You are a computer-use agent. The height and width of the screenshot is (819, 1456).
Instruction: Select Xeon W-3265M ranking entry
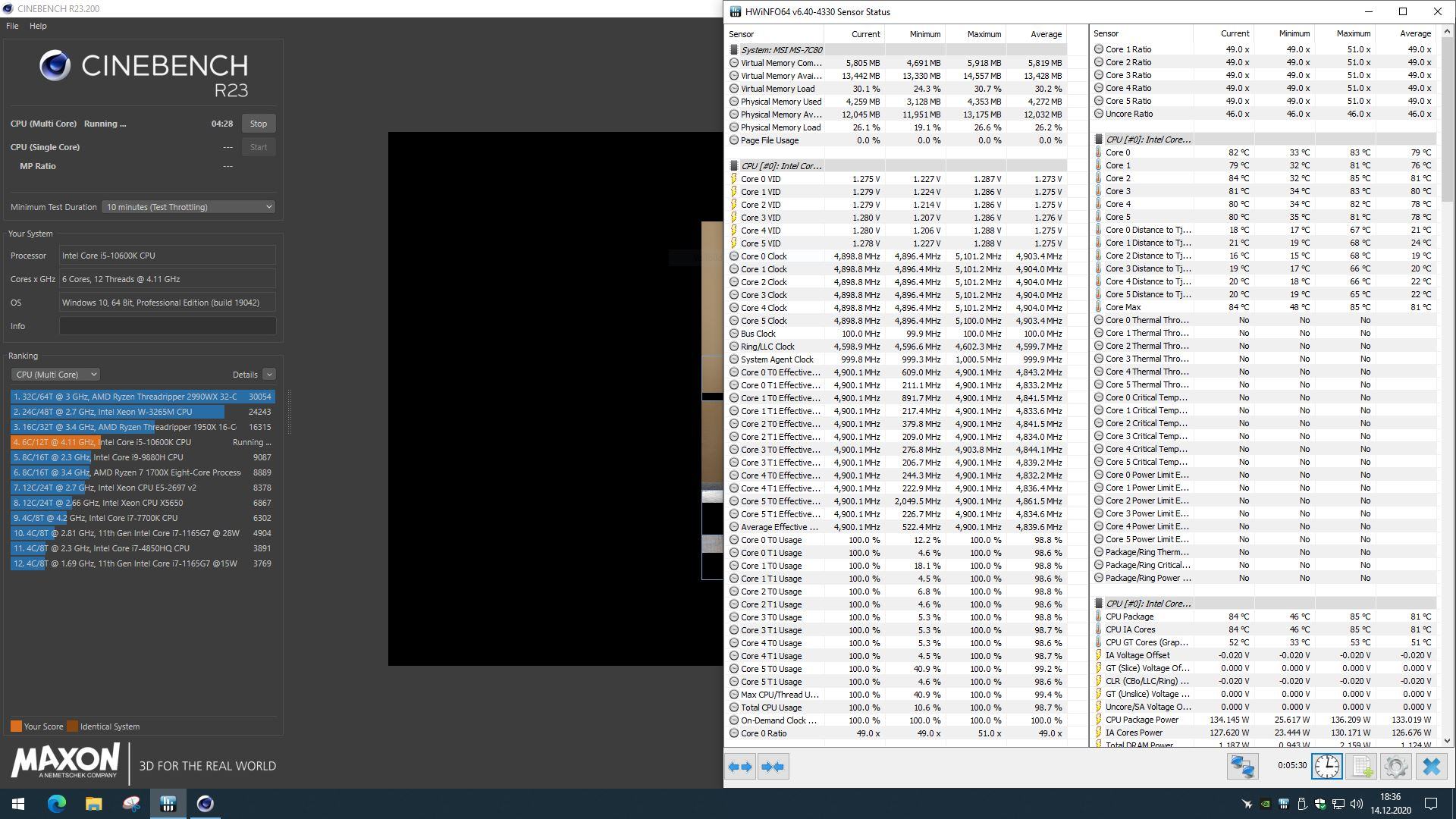(x=143, y=412)
